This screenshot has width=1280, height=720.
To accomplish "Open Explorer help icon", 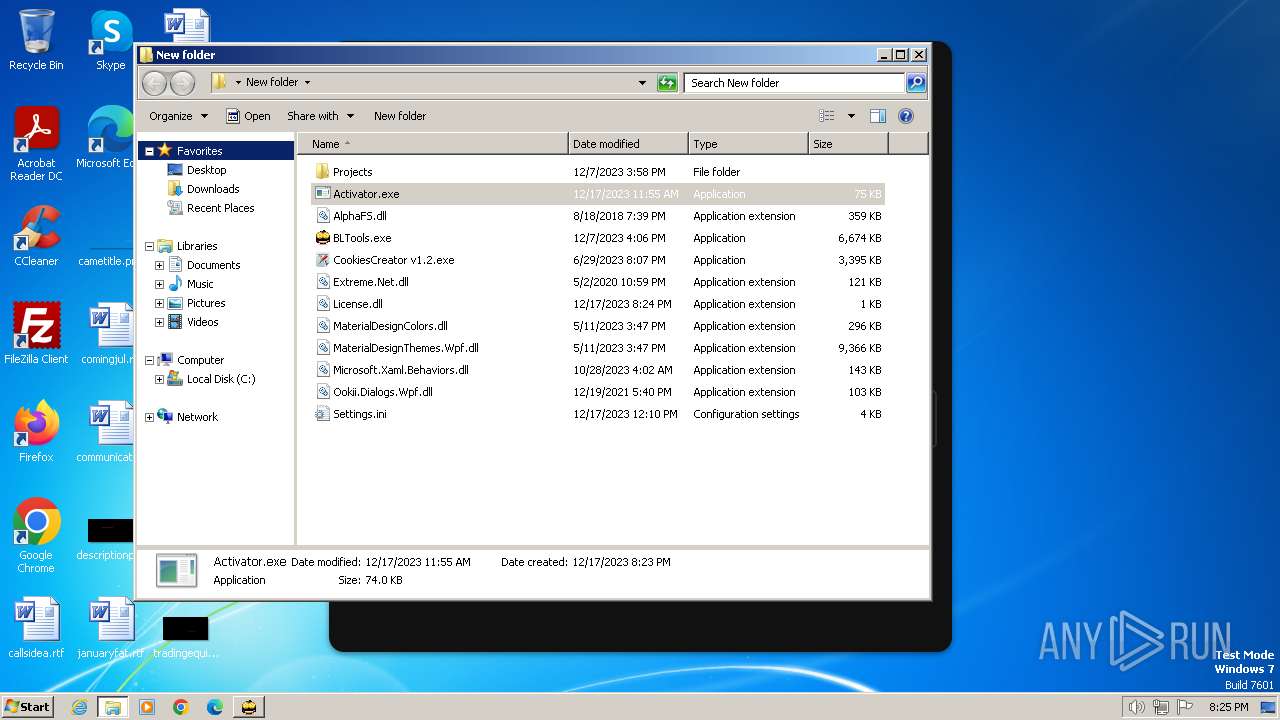I will coord(906,116).
